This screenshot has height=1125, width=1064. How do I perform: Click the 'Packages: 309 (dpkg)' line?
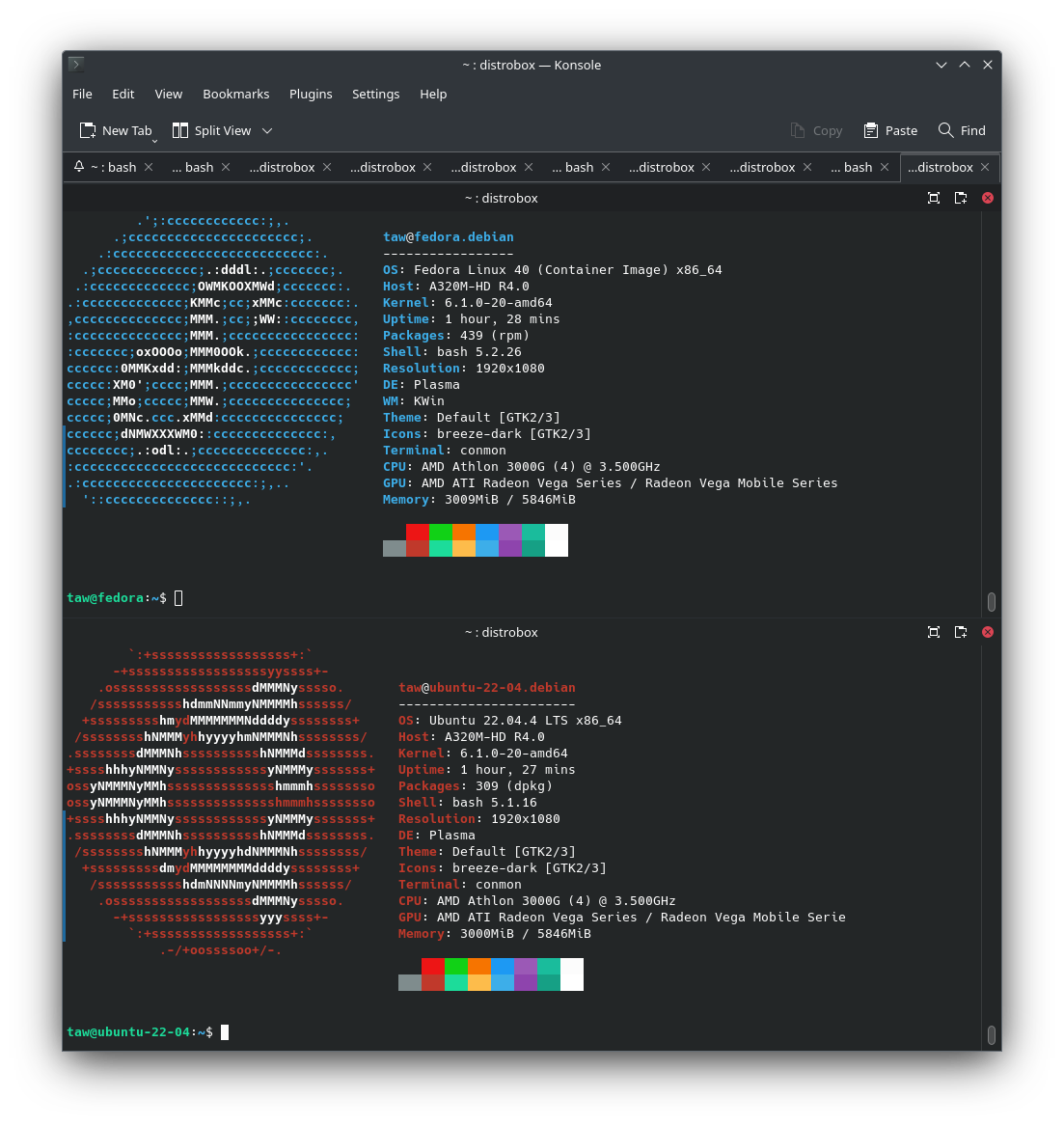tap(476, 785)
